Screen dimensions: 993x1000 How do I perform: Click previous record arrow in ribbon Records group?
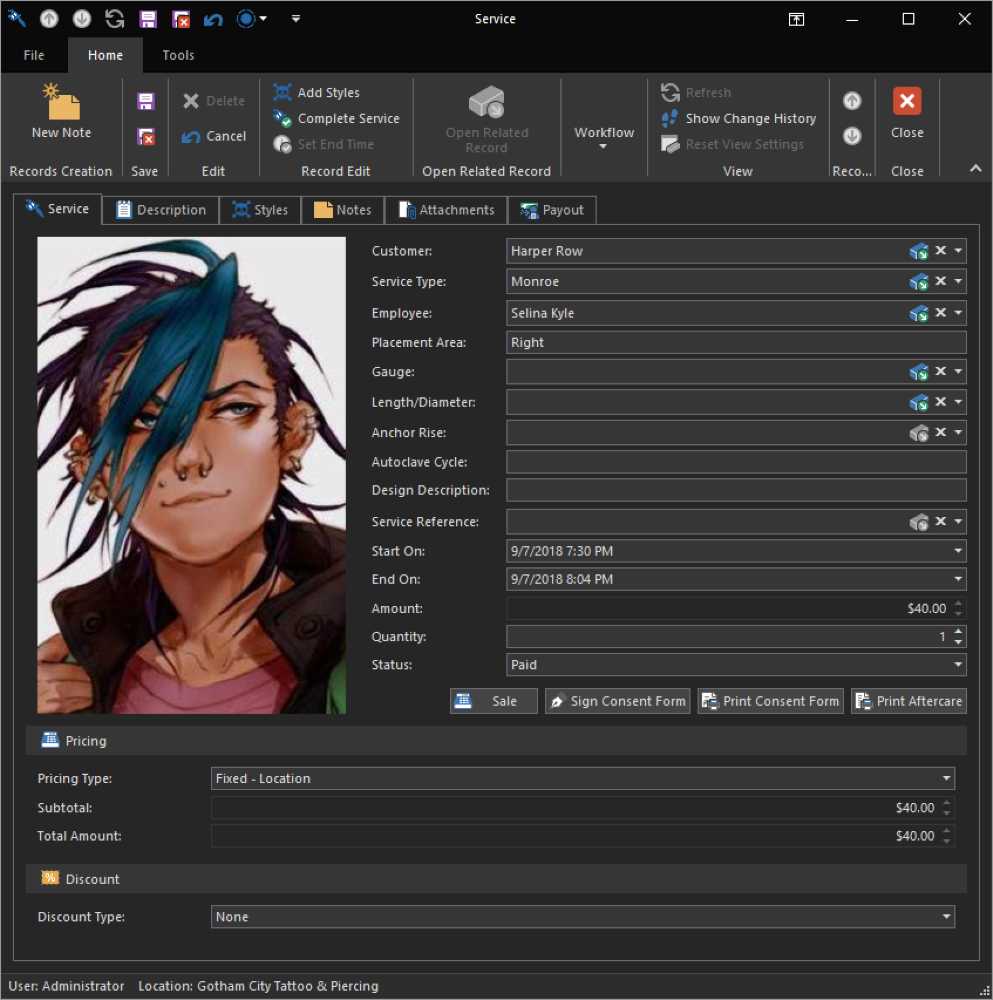852,101
